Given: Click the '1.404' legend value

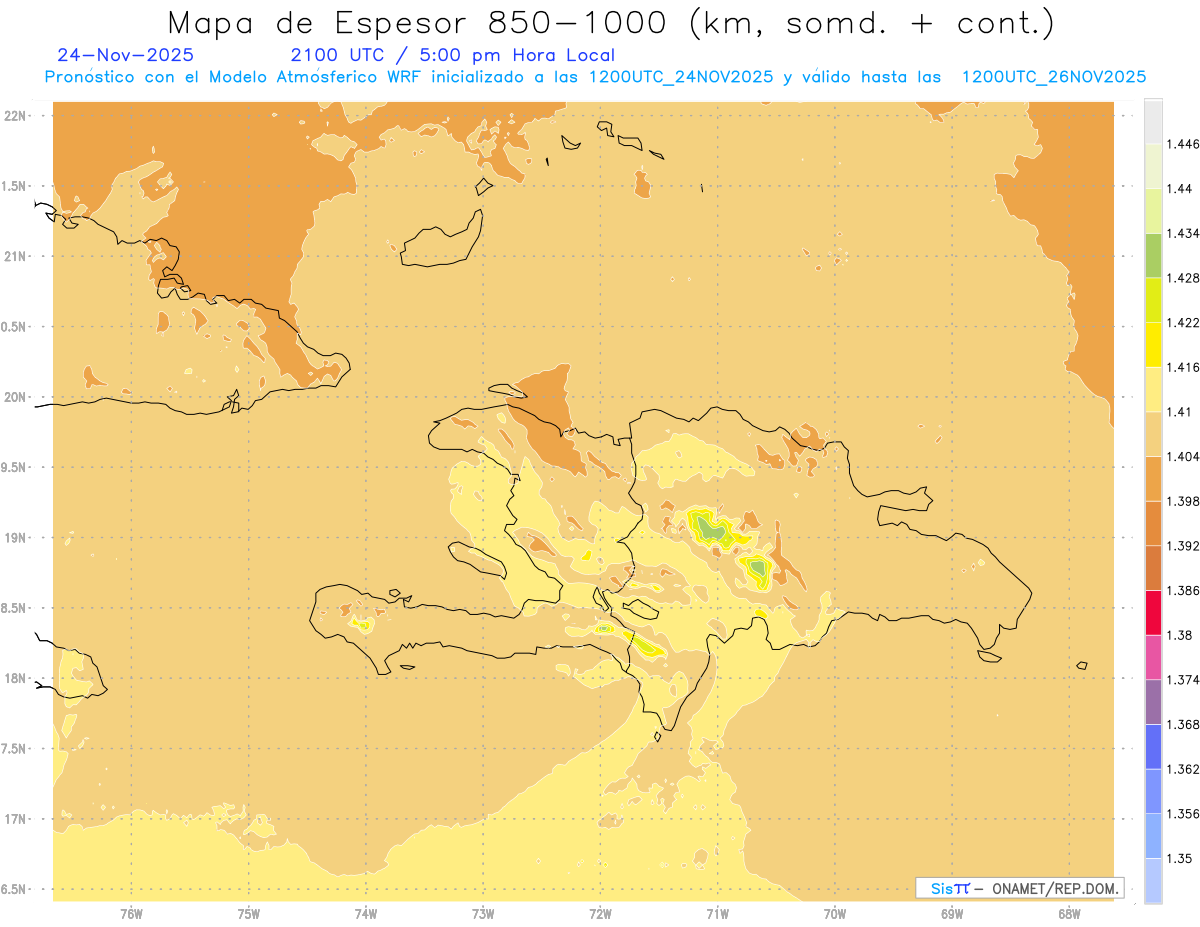Looking at the screenshot, I should click(1182, 456).
